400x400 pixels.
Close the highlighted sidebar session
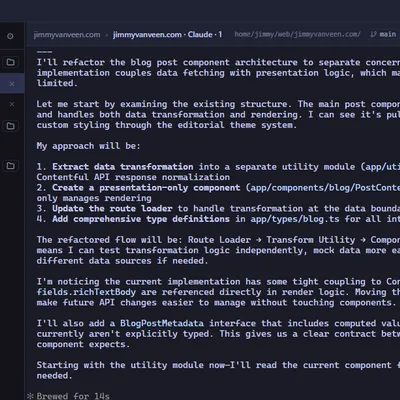point(12,84)
